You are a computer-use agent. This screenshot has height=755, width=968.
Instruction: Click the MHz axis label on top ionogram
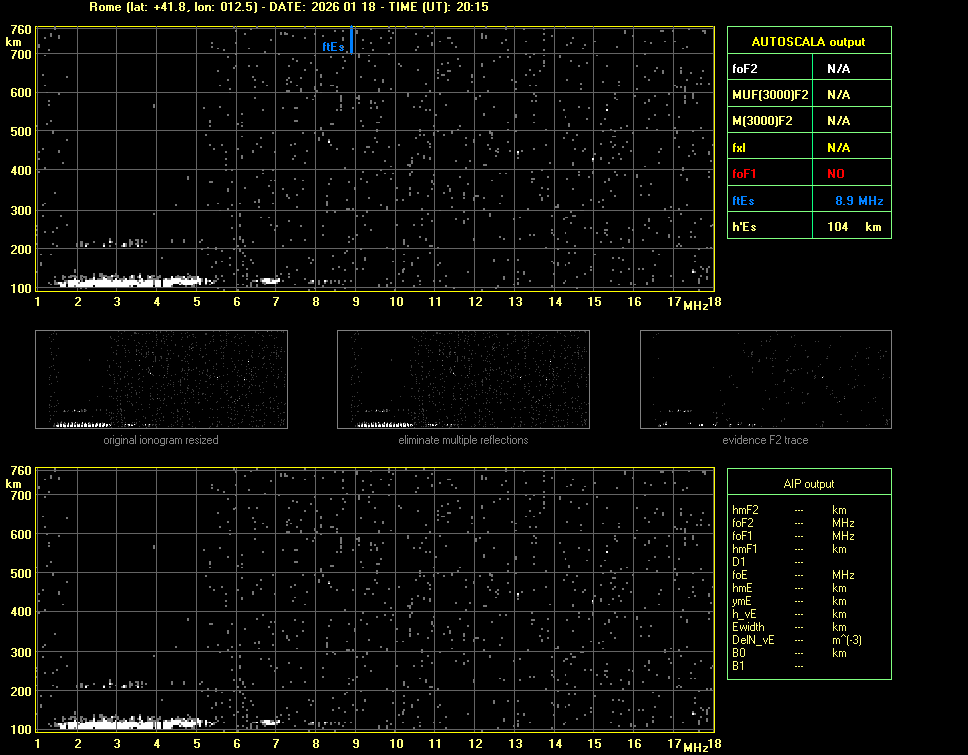[696, 304]
